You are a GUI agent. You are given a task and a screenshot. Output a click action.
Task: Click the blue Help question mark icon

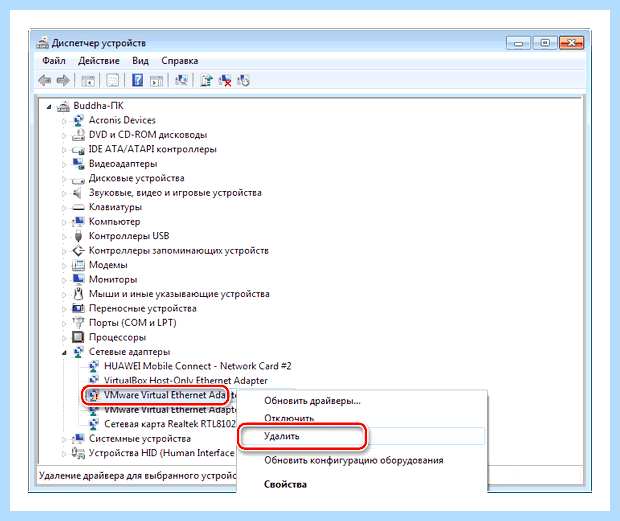(137, 80)
